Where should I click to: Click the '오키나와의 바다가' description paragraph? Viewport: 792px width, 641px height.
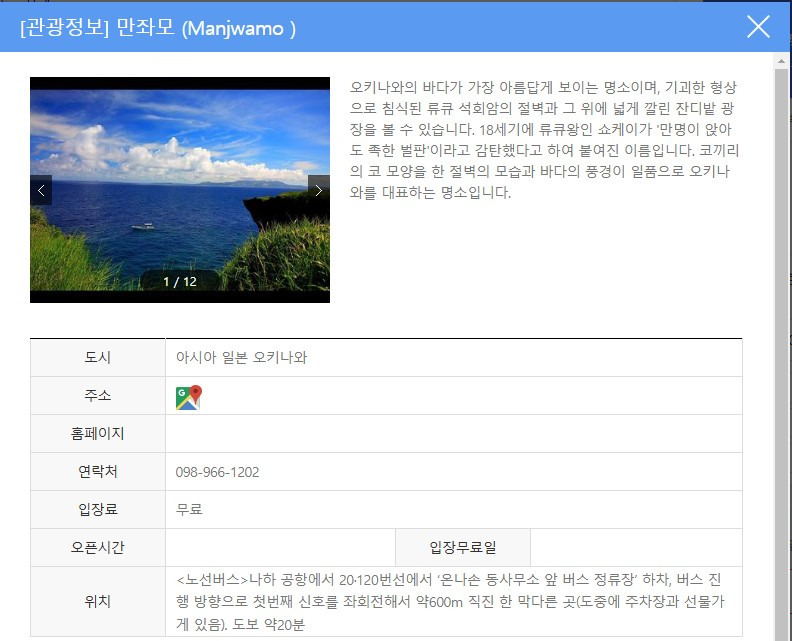point(544,140)
